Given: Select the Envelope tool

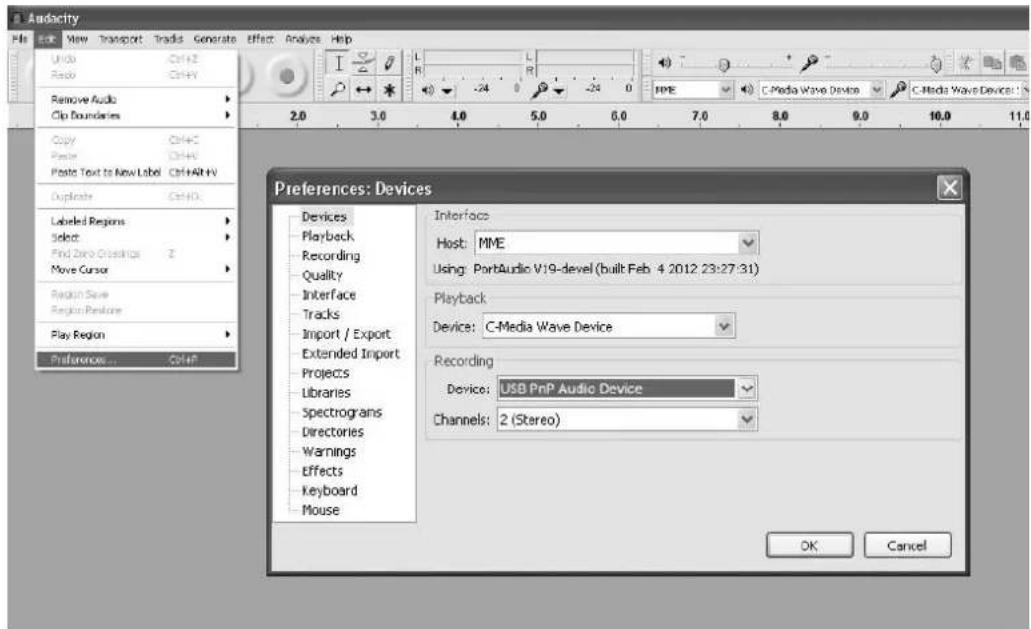Looking at the screenshot, I should tap(364, 64).
